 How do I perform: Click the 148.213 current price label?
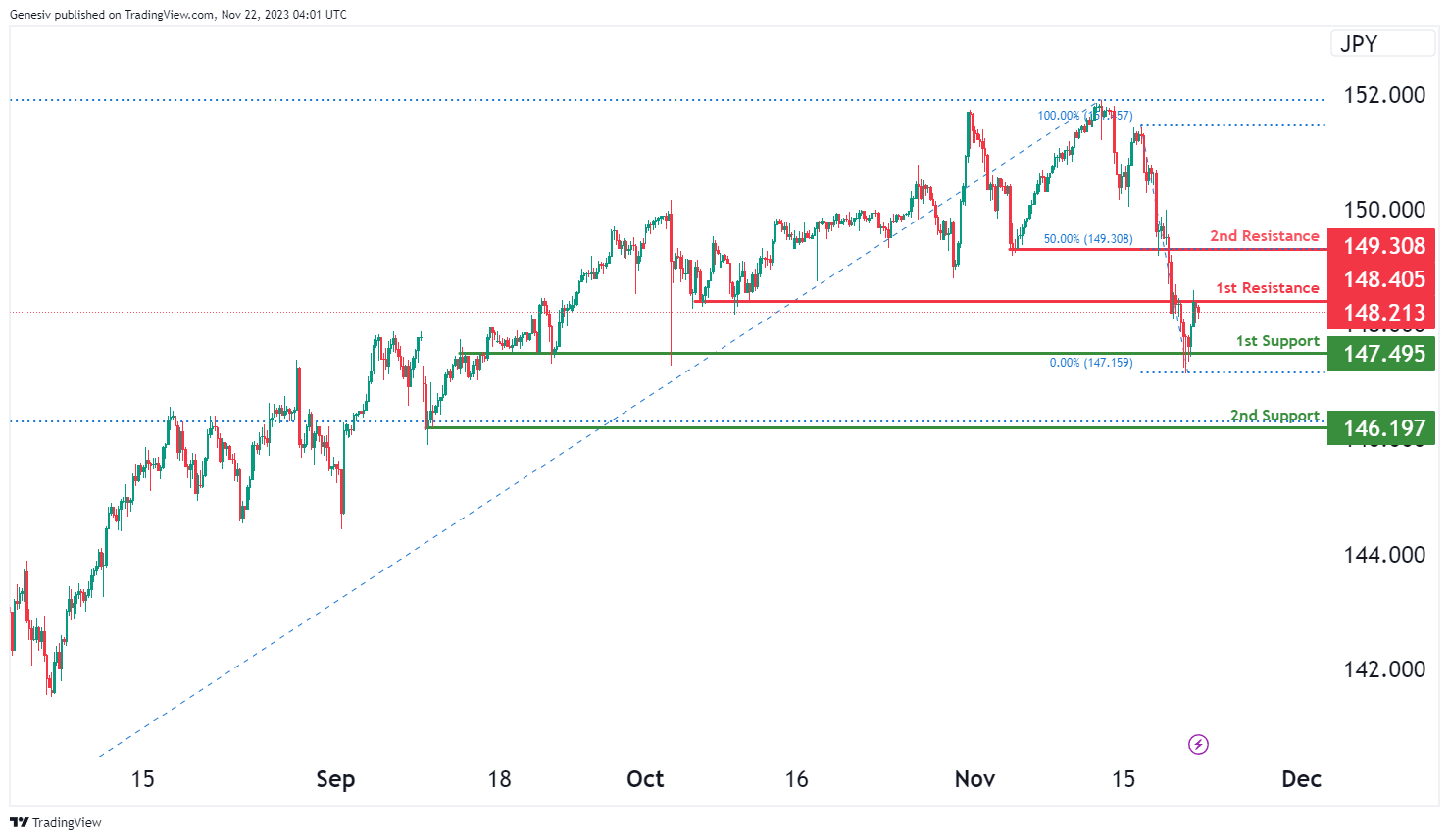coord(1383,313)
